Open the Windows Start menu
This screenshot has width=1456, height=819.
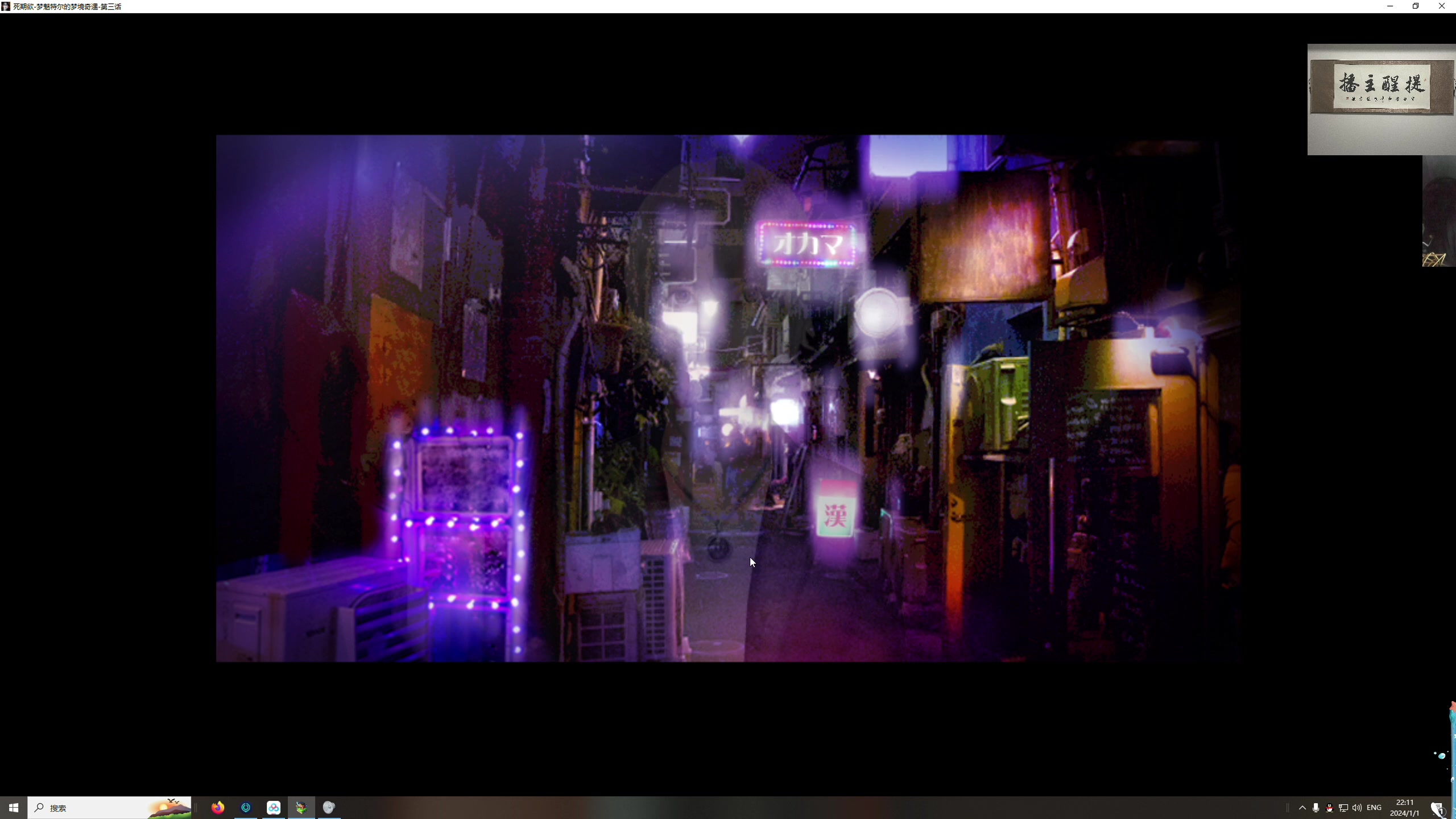(x=14, y=808)
